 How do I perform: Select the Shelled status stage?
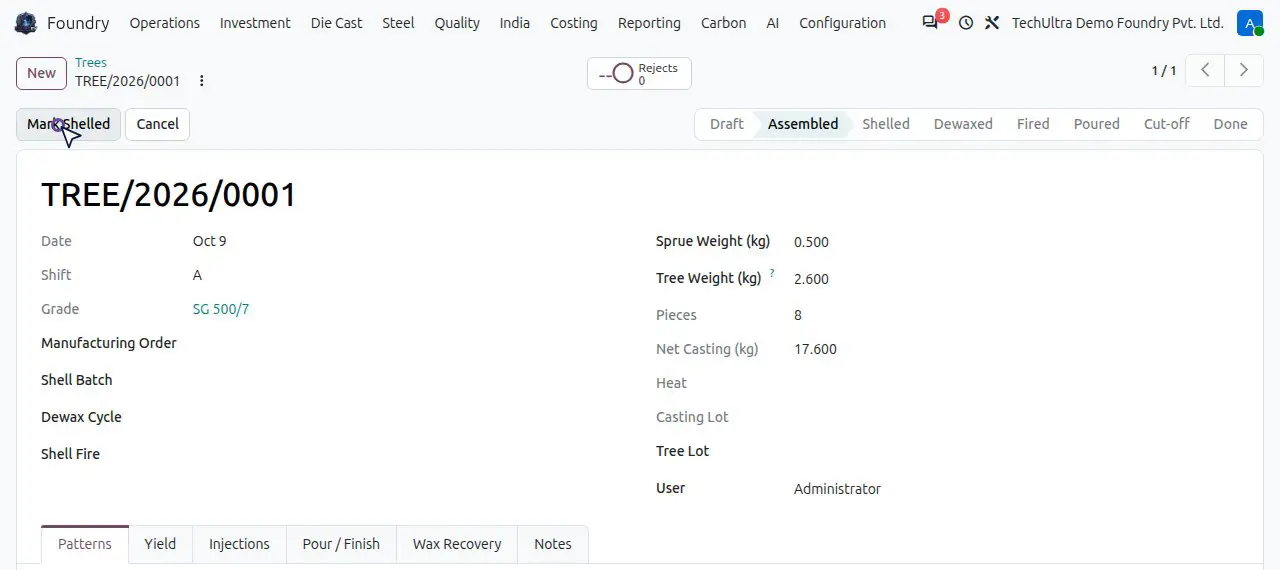click(x=886, y=124)
